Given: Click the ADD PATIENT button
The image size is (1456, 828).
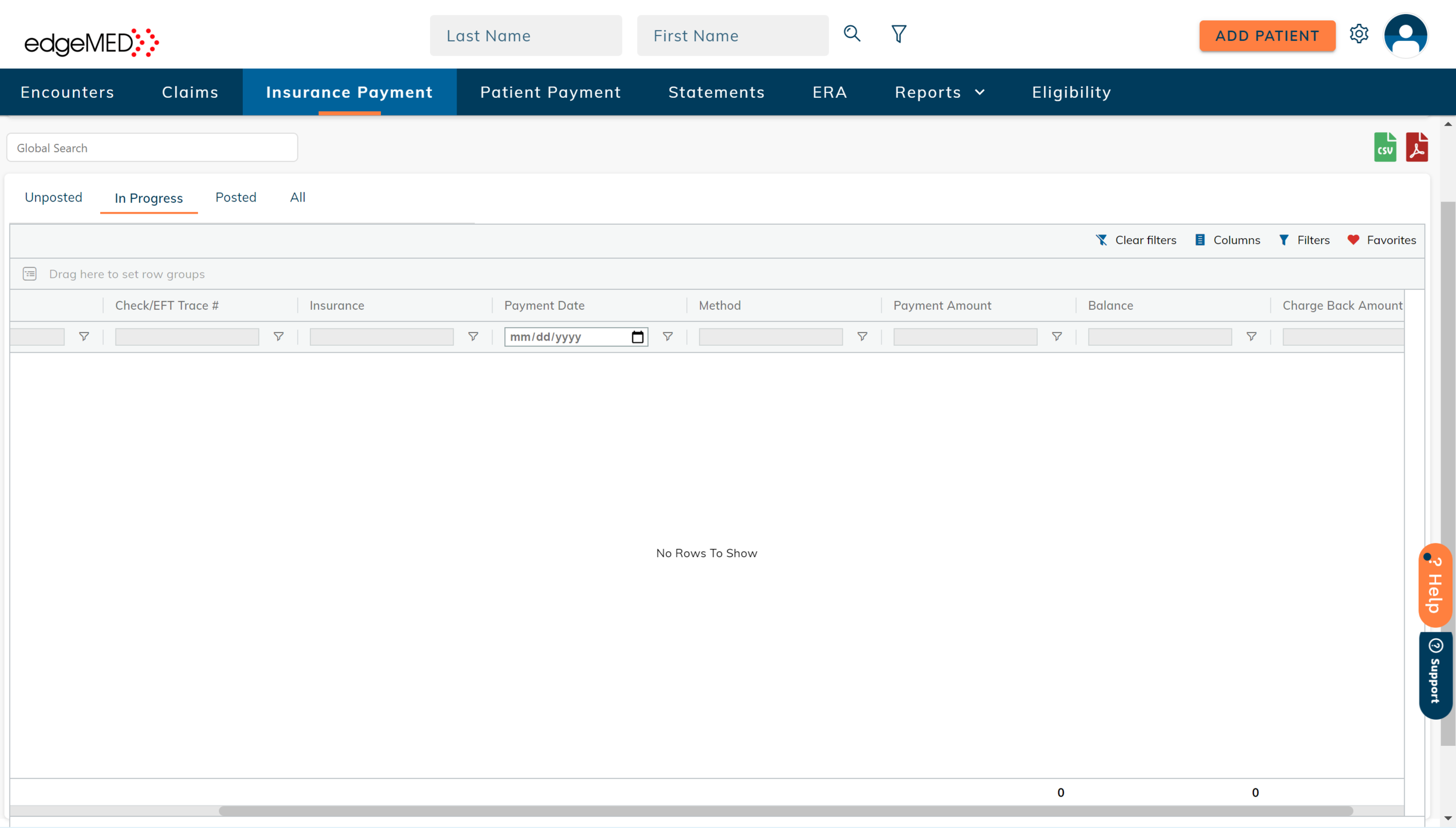Looking at the screenshot, I should tap(1267, 36).
